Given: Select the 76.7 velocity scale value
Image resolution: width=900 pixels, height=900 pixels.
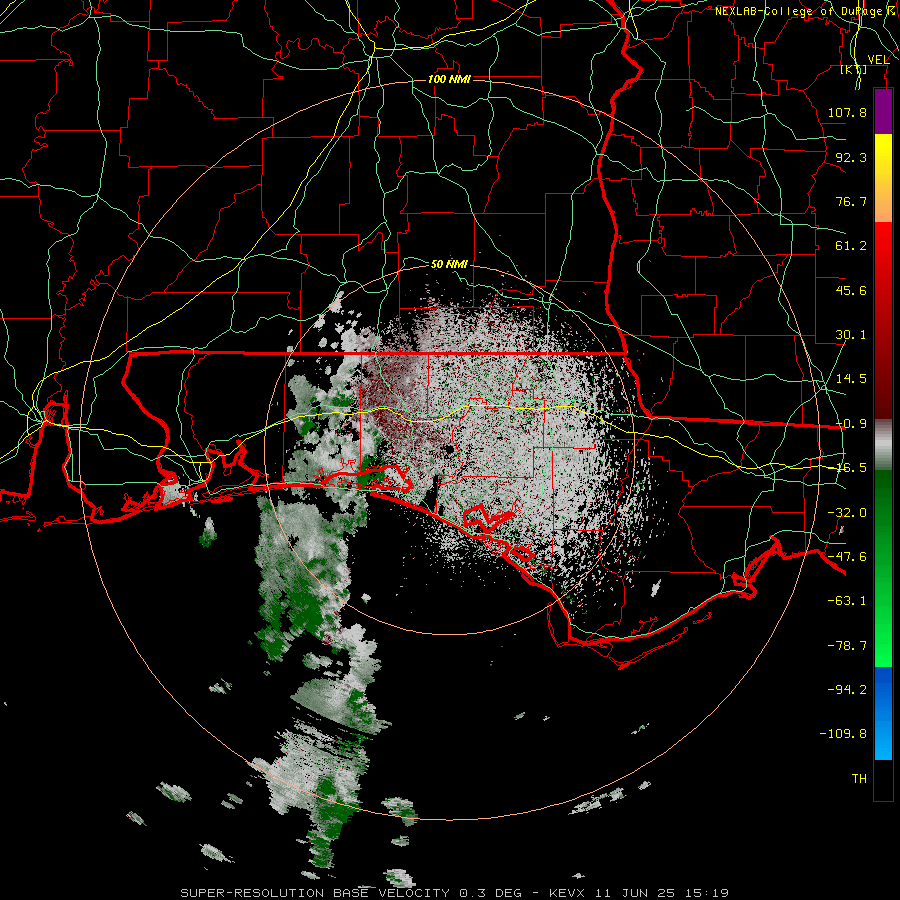Looking at the screenshot, I should coord(851,201).
